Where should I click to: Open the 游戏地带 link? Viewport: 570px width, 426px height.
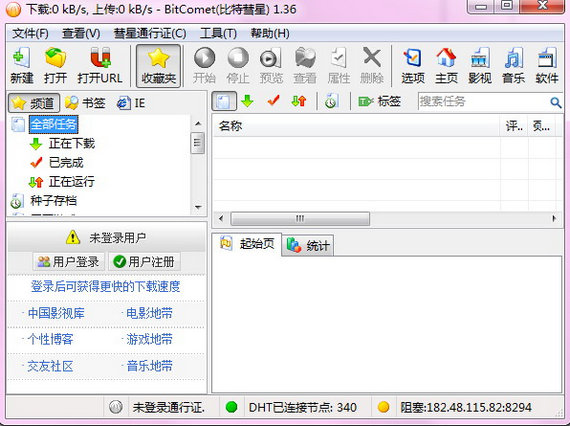click(x=149, y=339)
